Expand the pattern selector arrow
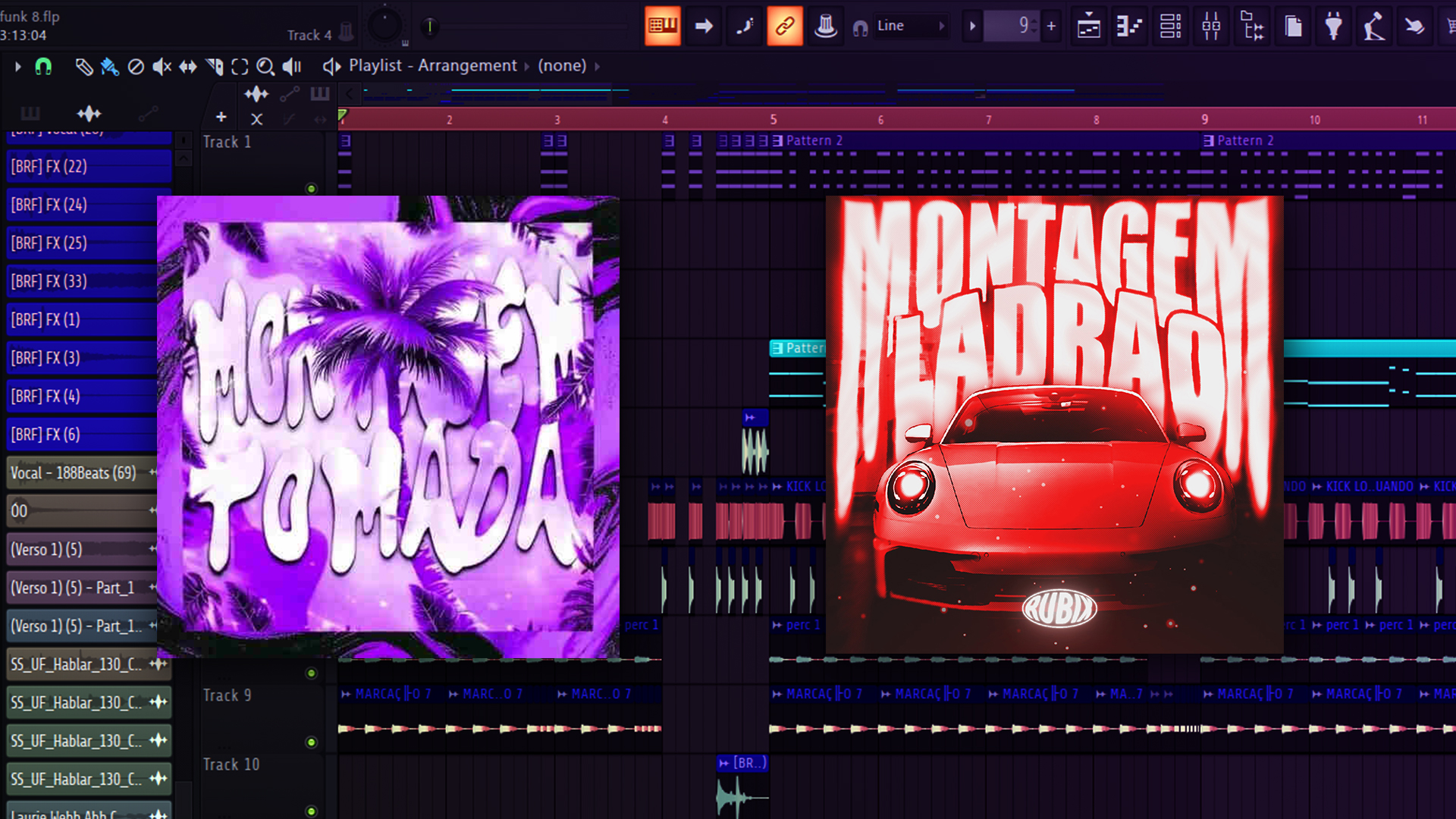 point(972,27)
